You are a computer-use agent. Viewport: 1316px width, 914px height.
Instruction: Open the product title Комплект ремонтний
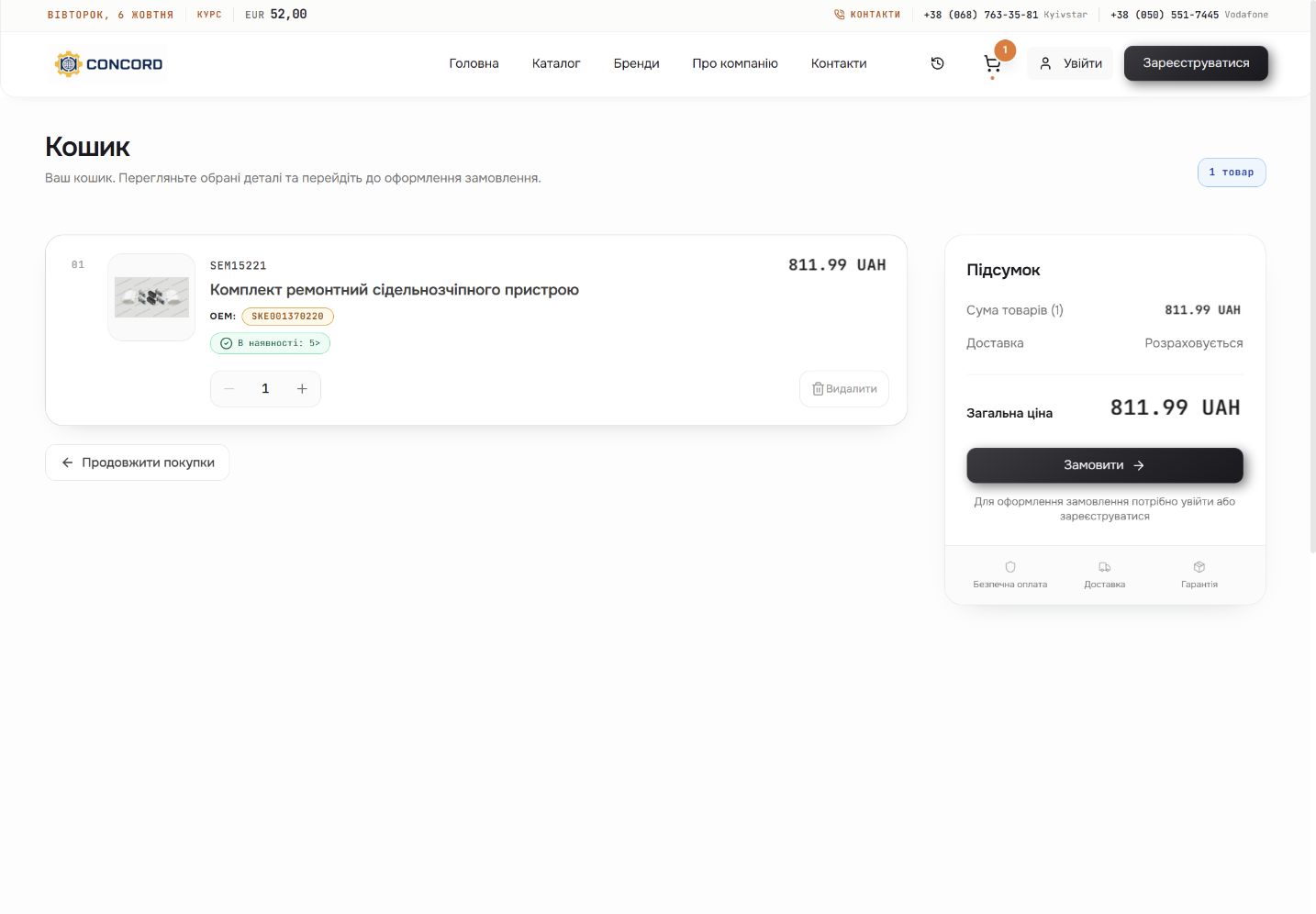point(395,290)
